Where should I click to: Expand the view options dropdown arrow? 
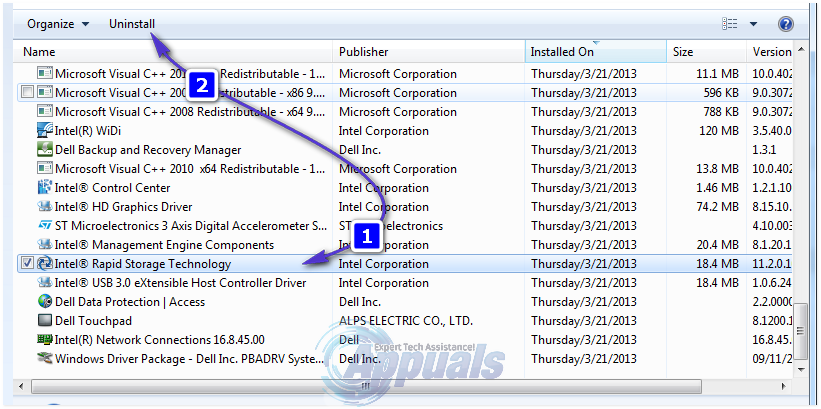coord(753,24)
